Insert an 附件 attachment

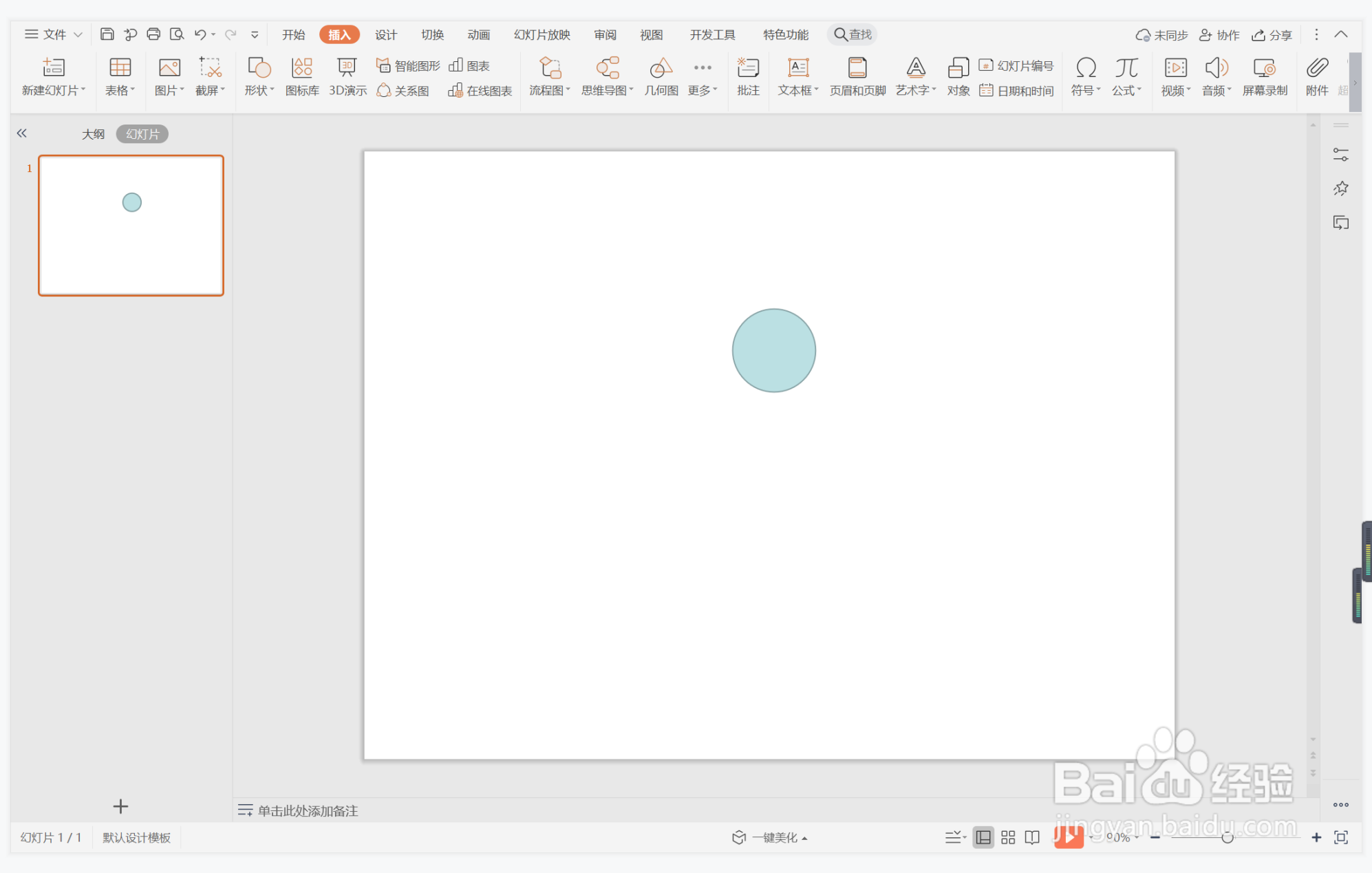coord(1317,76)
